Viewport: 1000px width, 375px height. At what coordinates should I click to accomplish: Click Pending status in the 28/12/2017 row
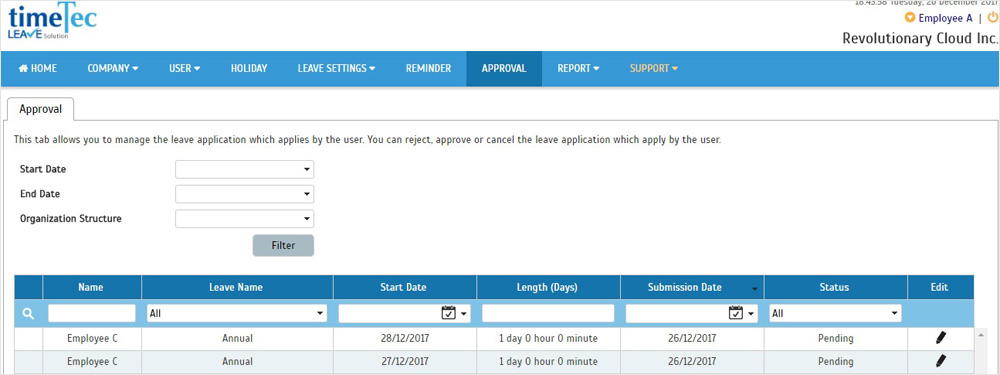[x=835, y=338]
